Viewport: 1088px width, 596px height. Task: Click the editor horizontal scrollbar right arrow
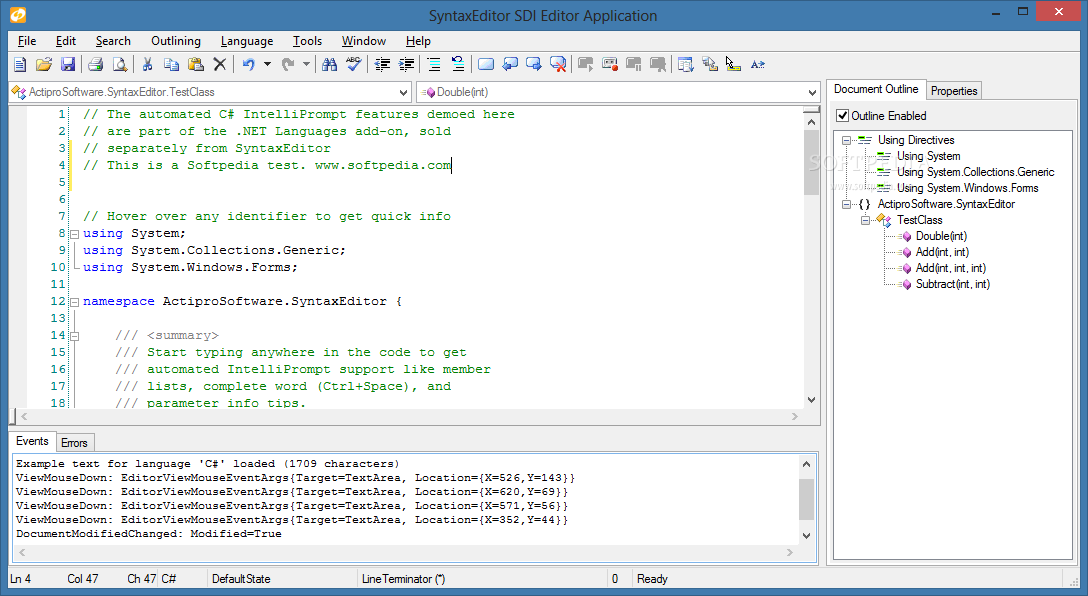tap(795, 416)
